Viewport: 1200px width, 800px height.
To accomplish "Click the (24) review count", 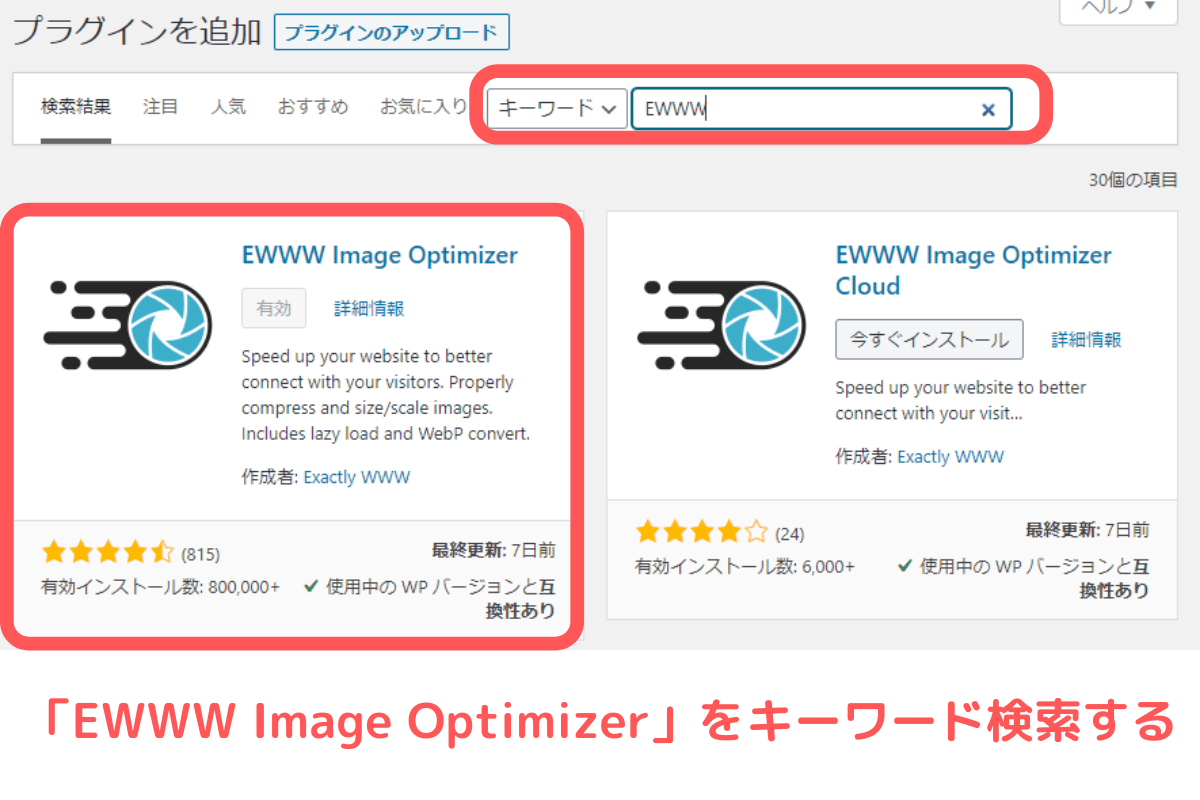I will click(790, 533).
